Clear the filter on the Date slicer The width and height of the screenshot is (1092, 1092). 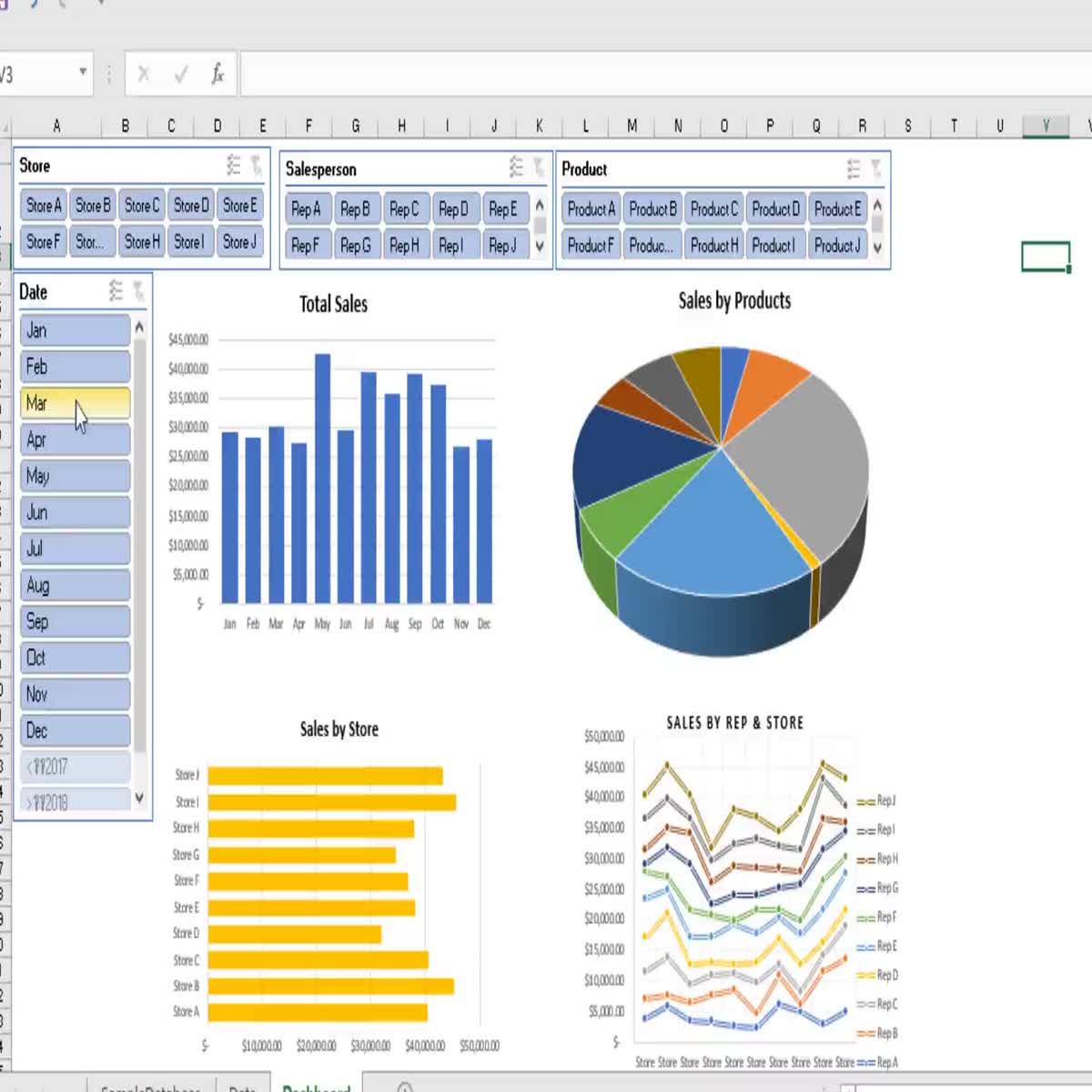137,291
